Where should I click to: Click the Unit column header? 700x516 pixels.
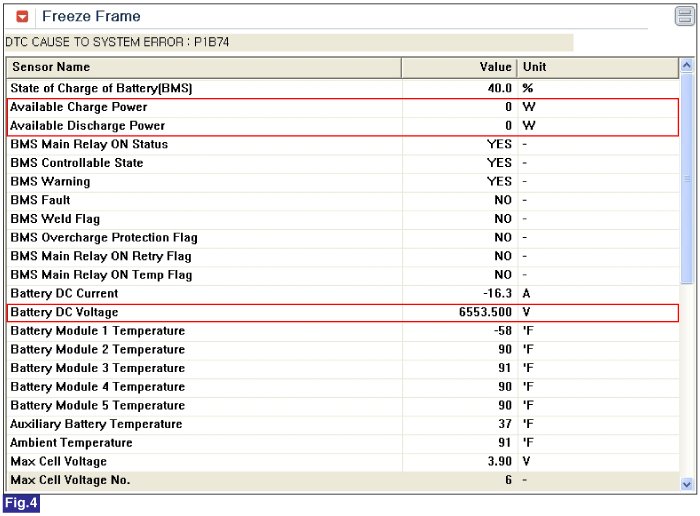pos(598,67)
